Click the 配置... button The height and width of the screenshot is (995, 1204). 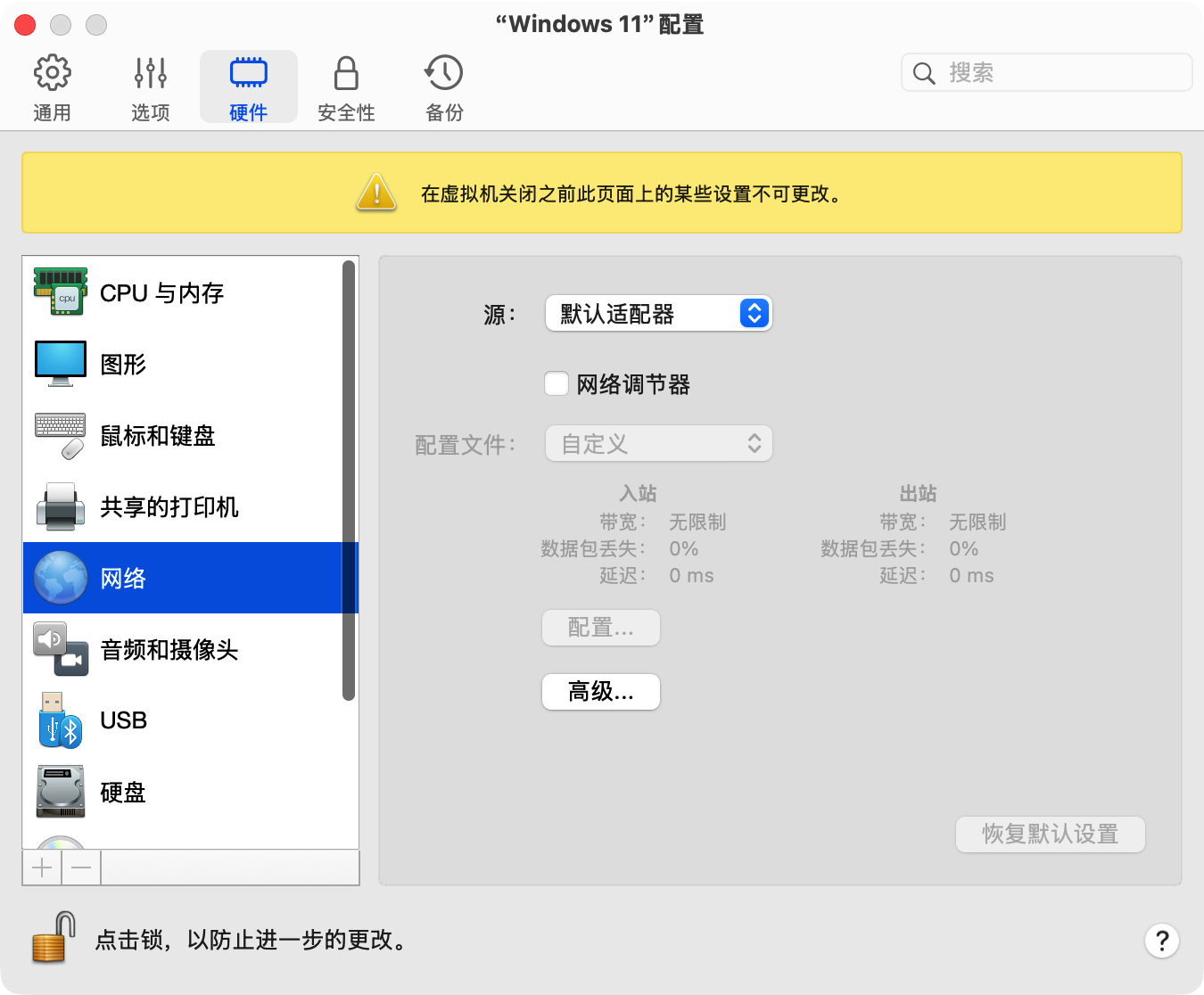coord(601,628)
